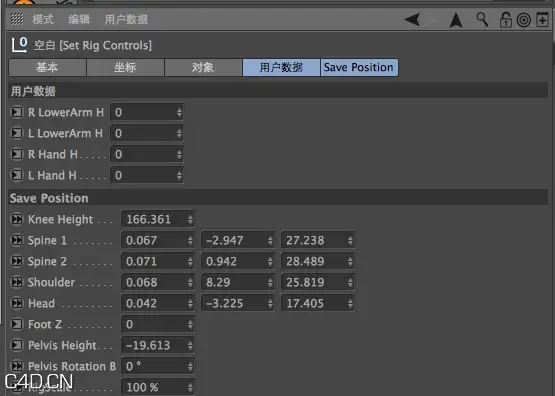Screen dimensions: 555x396
Task: Open the 用户数据 menu
Action: tap(126, 19)
